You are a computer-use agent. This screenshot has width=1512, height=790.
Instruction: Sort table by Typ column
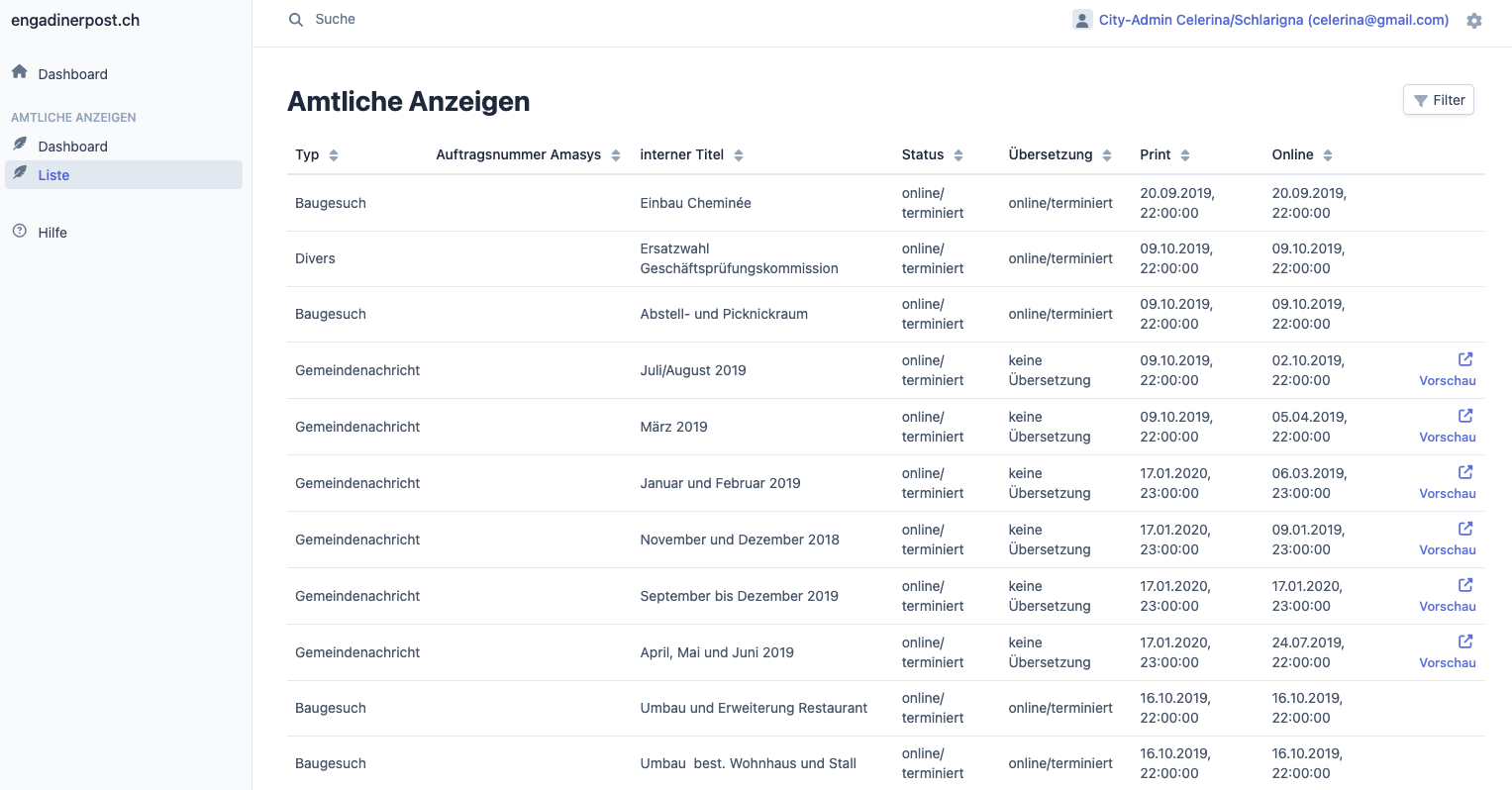(x=334, y=155)
